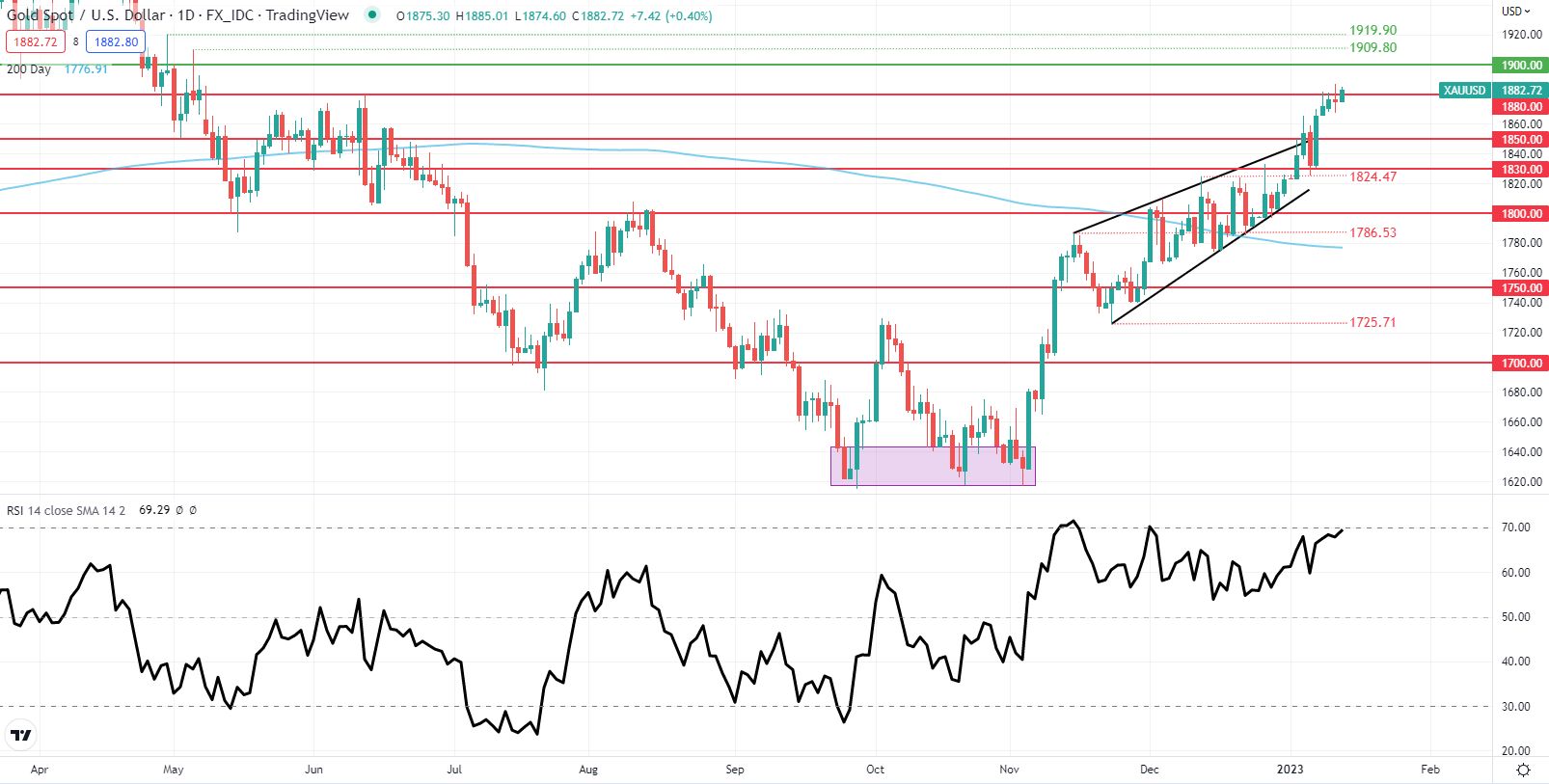Click the high price H1885.01
Image resolution: width=1549 pixels, height=784 pixels.
[482, 16]
